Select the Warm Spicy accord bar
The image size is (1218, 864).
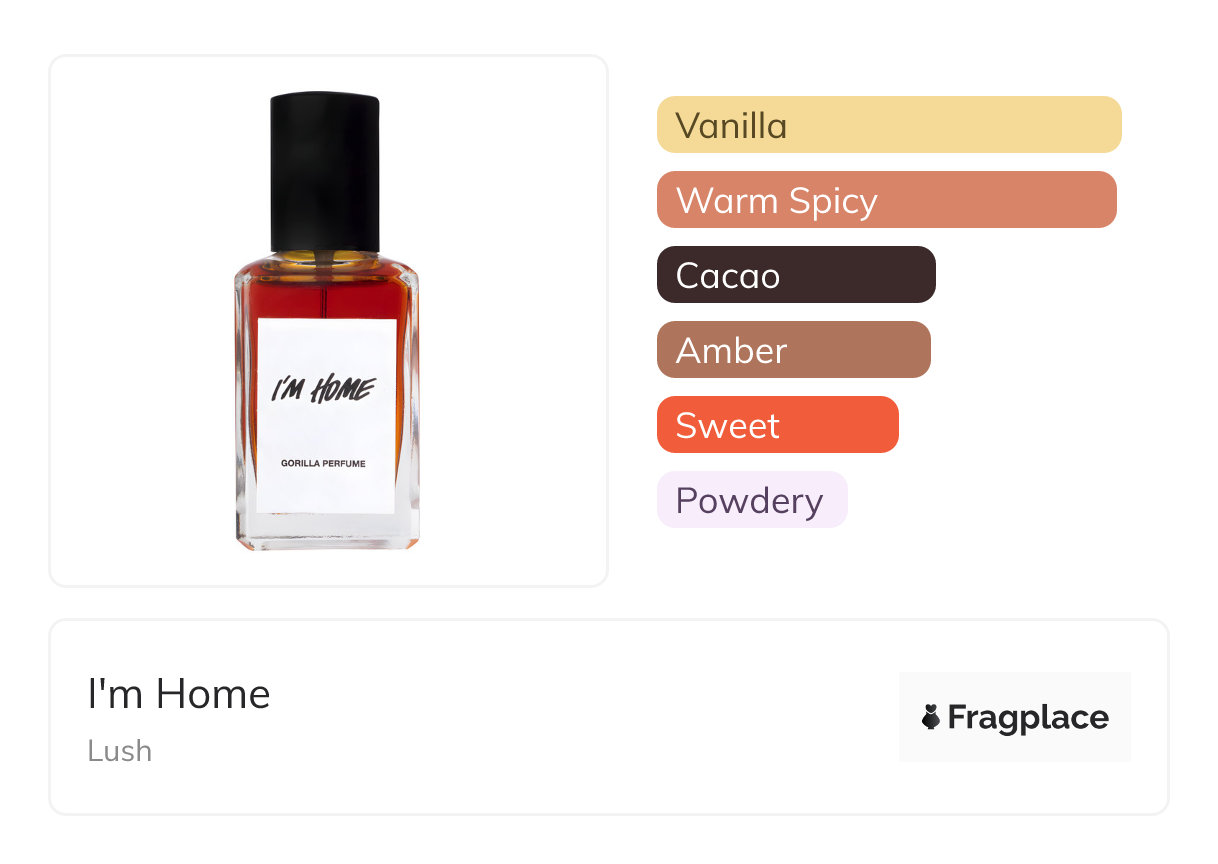[886, 200]
